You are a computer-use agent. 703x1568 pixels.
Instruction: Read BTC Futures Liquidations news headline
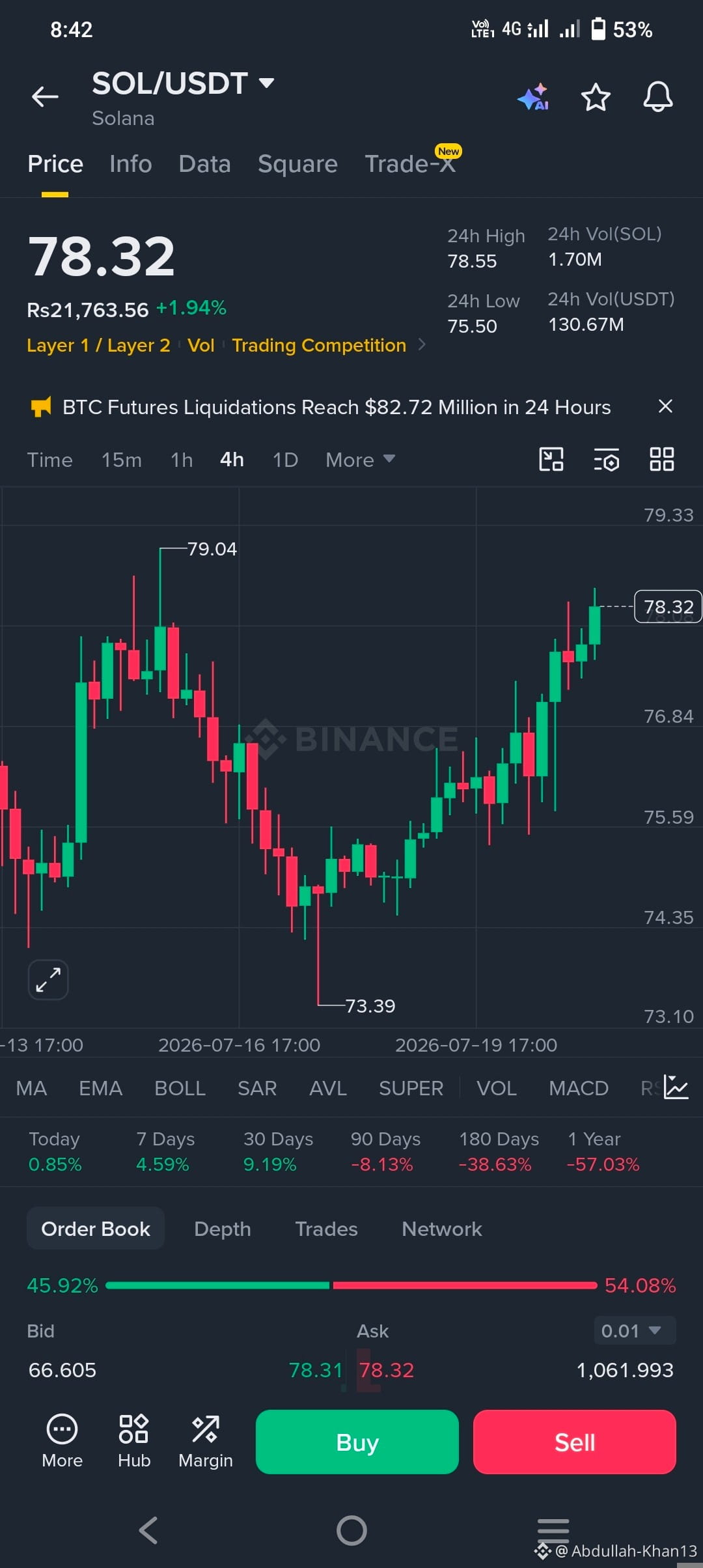[x=337, y=407]
